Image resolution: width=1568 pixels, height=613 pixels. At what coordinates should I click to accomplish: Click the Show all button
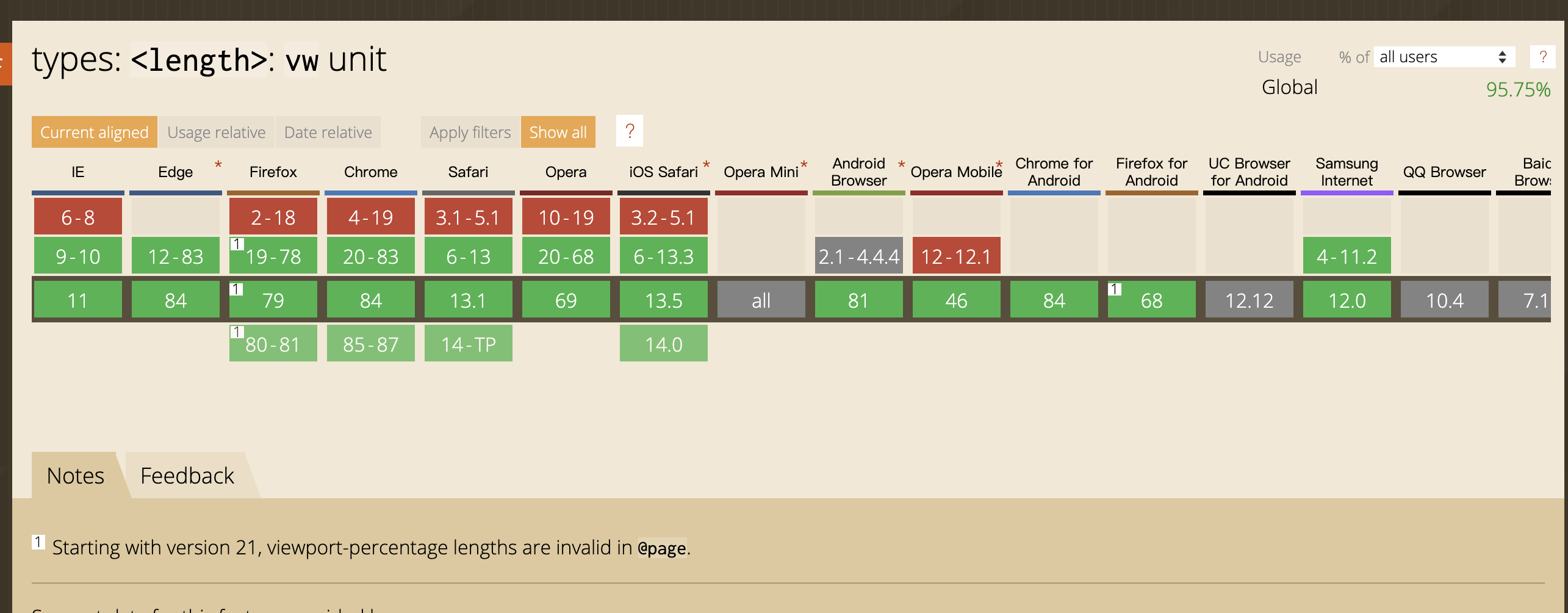point(558,132)
